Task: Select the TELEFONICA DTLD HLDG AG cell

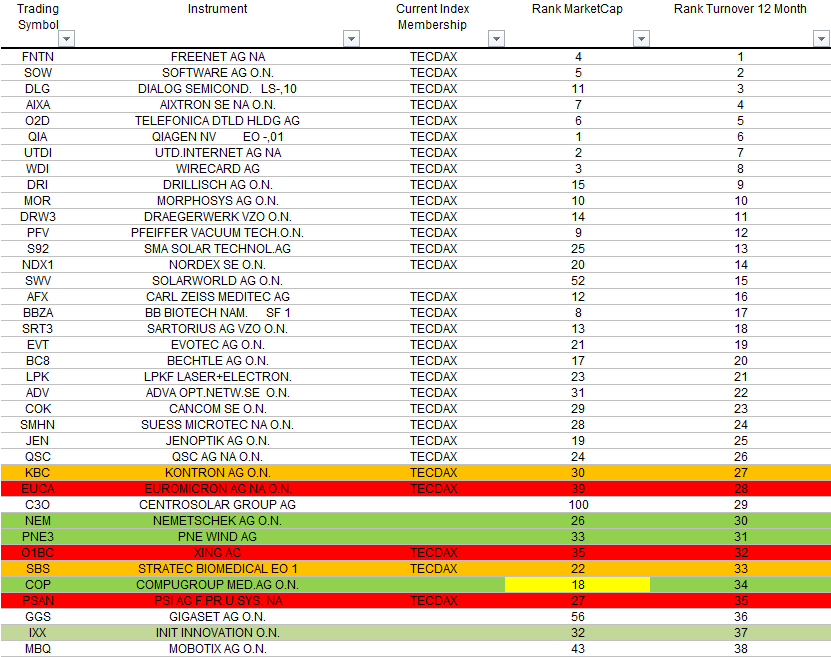Action: pos(218,121)
